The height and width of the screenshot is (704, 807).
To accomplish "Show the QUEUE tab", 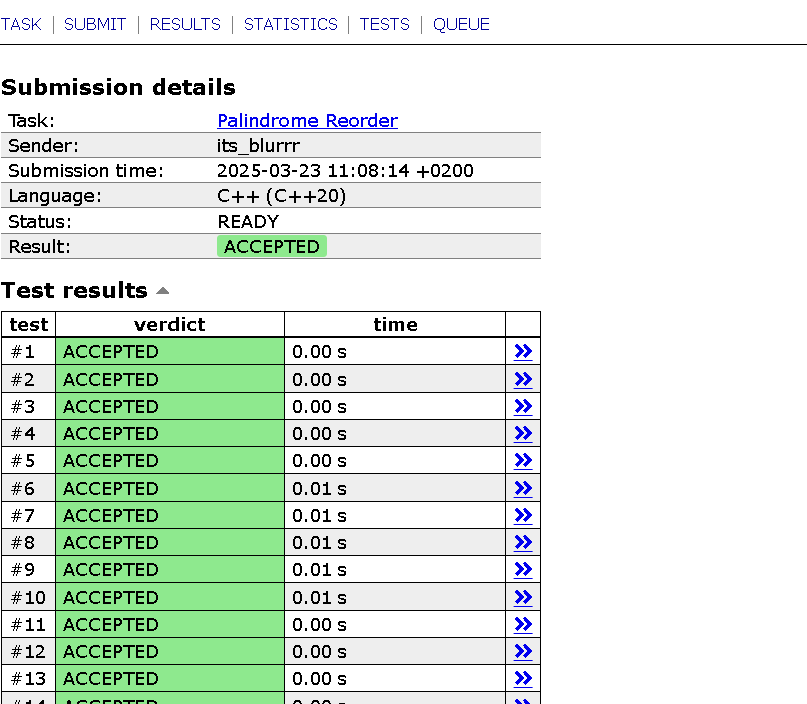I will [461, 24].
